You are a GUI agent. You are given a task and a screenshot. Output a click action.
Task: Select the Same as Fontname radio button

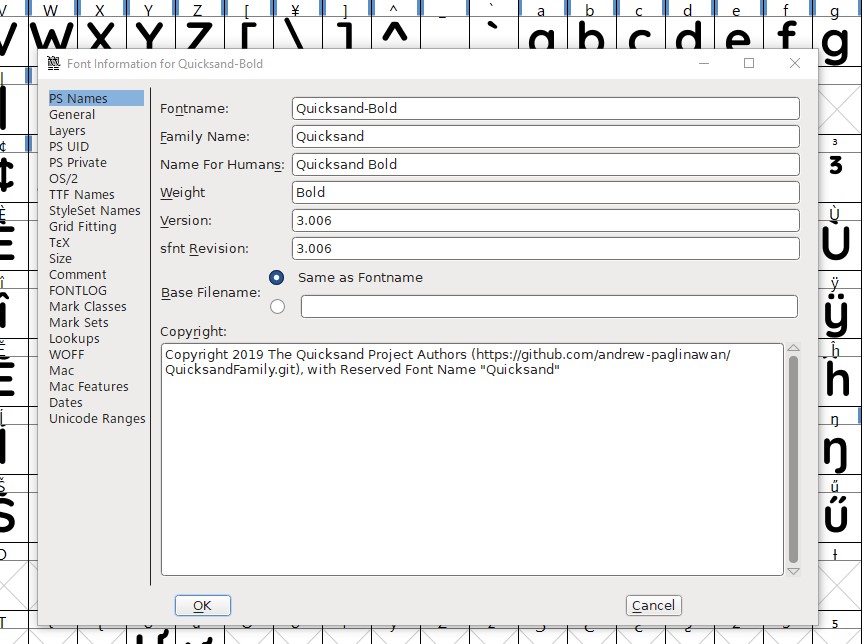pos(277,277)
